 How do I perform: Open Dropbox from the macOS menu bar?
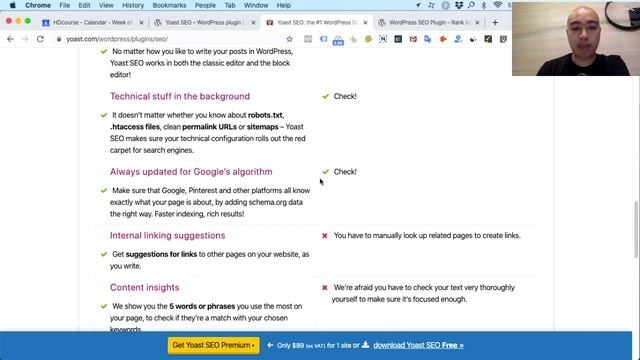pyautogui.click(x=459, y=5)
